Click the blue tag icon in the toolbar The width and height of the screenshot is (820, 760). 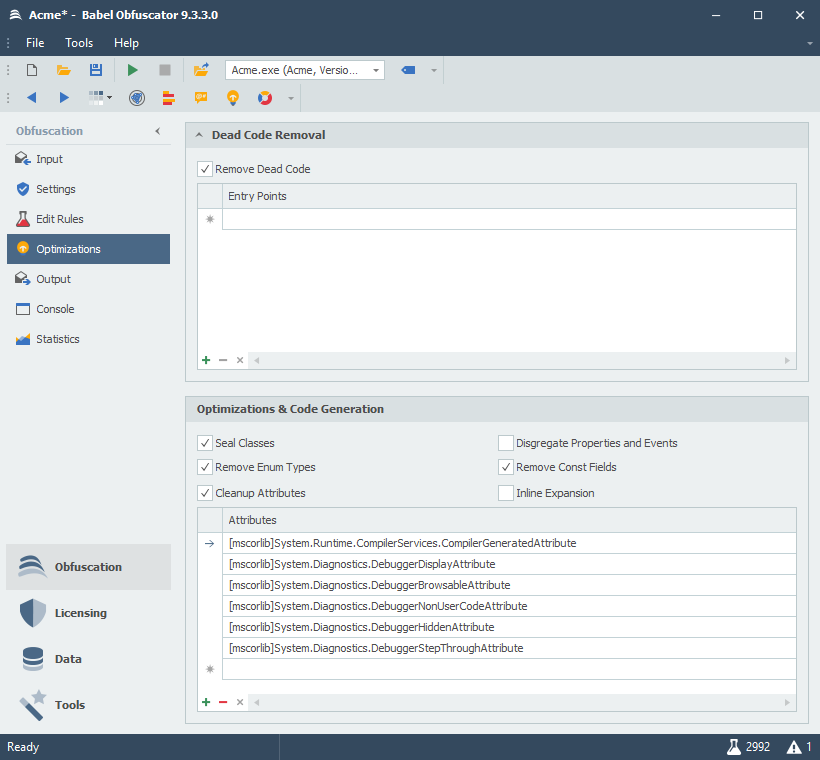coord(408,70)
